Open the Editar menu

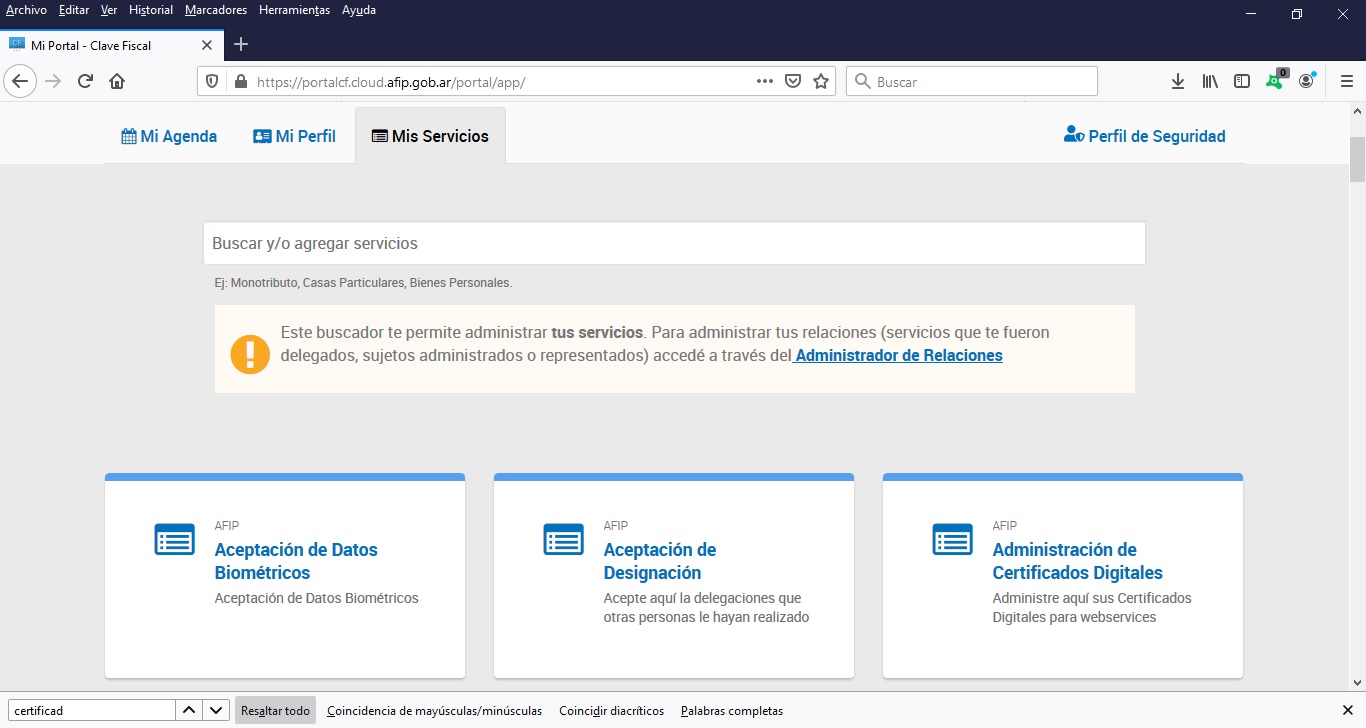pyautogui.click(x=74, y=10)
